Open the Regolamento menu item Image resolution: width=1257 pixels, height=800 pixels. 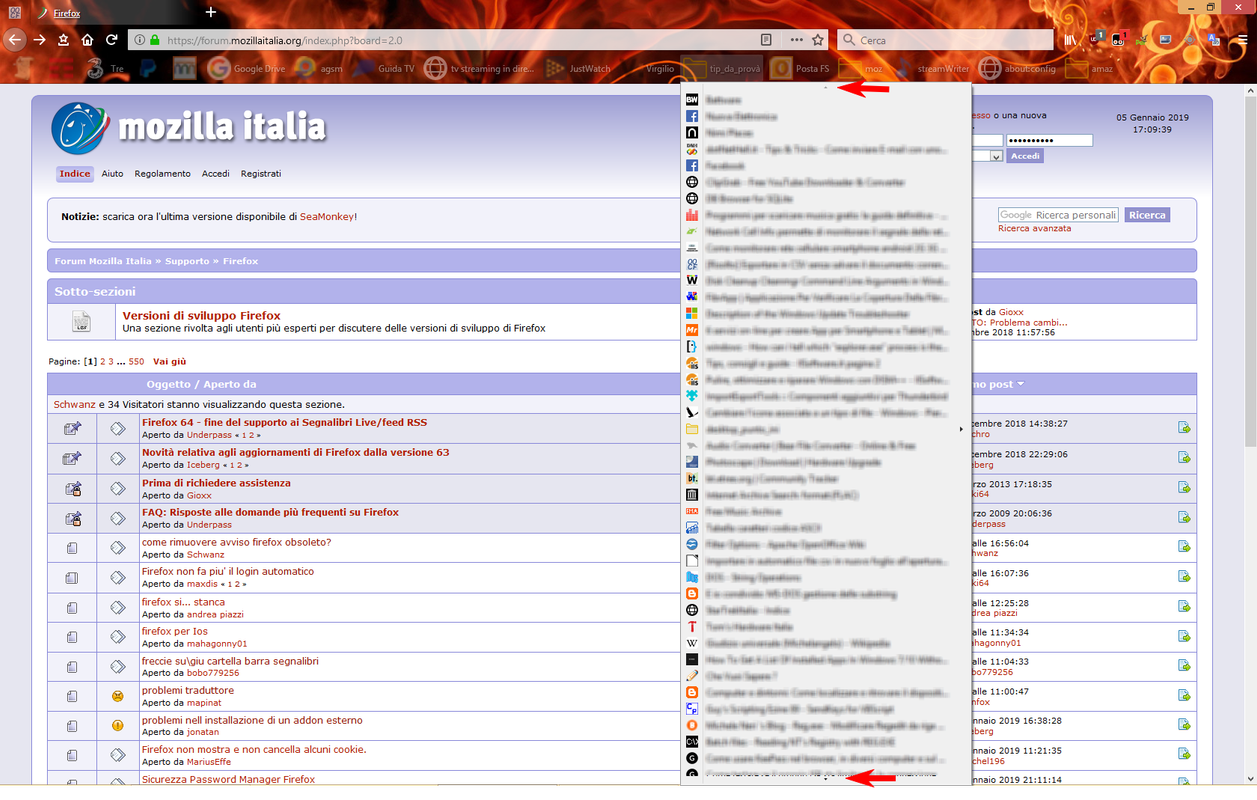[162, 173]
